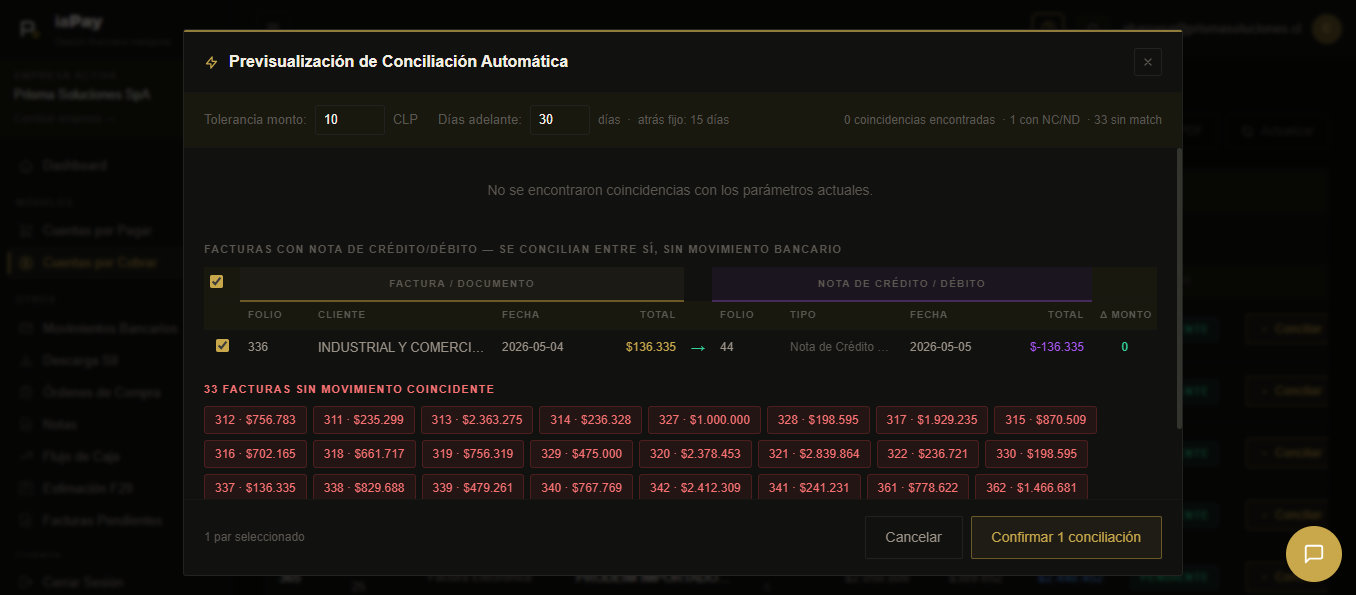Select invoice chip 320 · $2.378.453
The image size is (1356, 595).
[695, 454]
